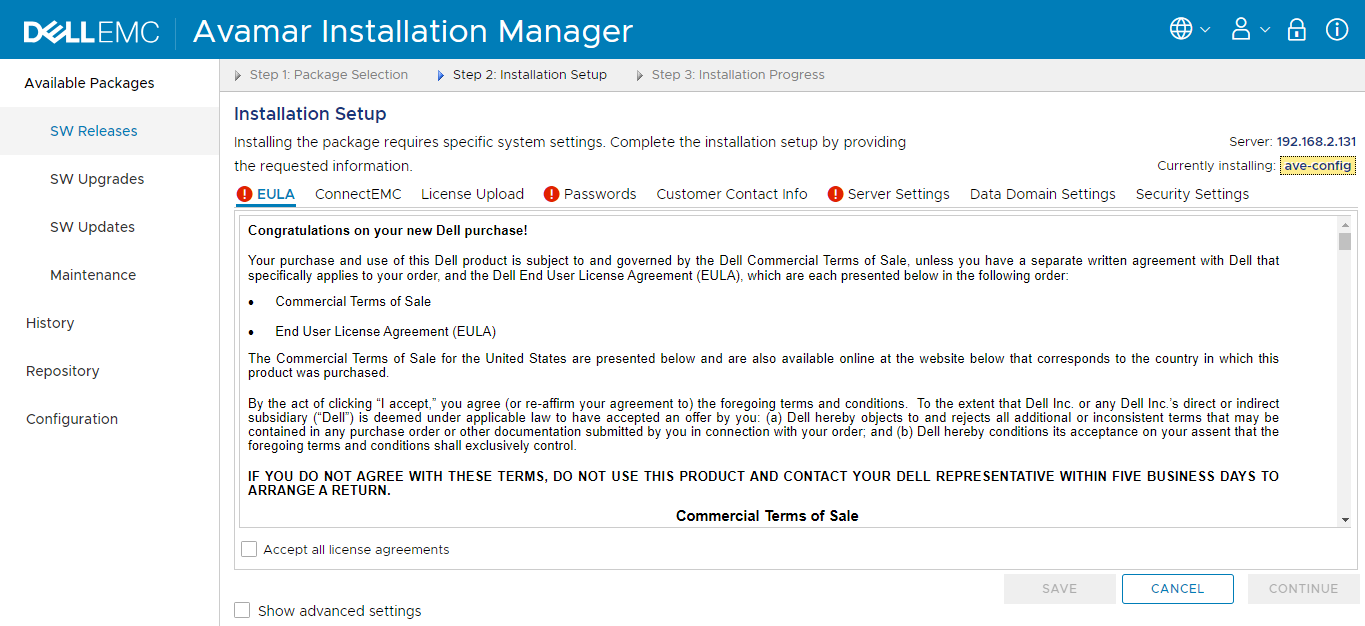Click the padlock icon in header
The image size is (1365, 626).
(1296, 29)
